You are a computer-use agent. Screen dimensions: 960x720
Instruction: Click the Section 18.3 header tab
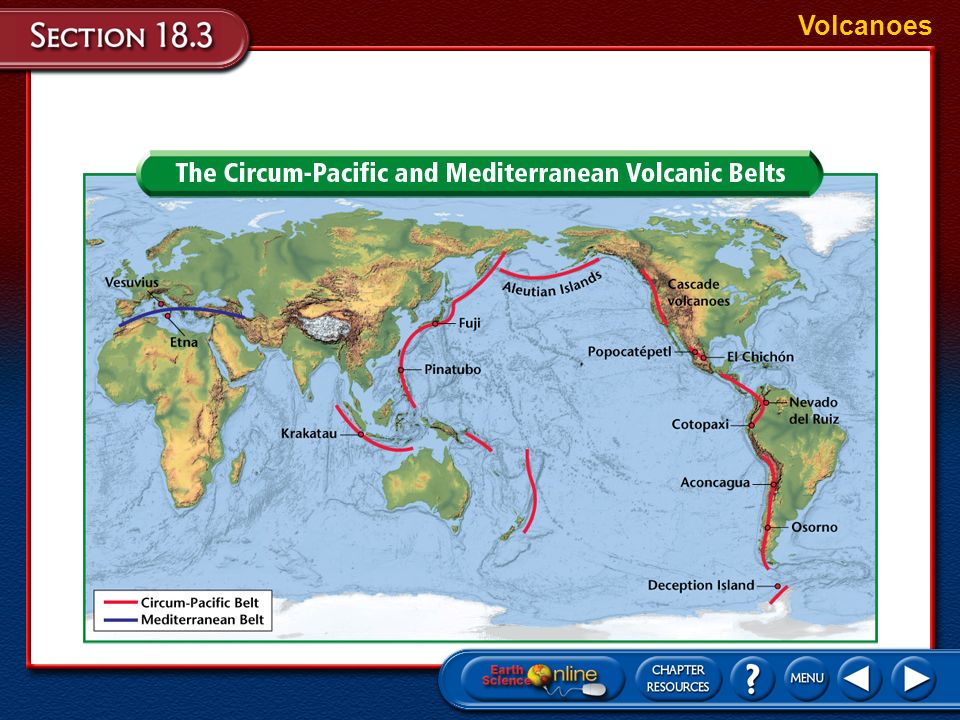pos(122,37)
